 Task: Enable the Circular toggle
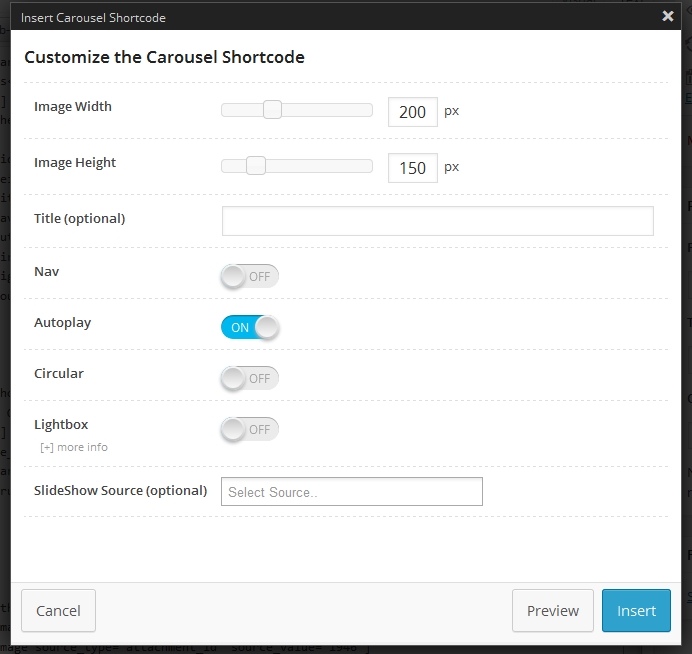click(249, 378)
